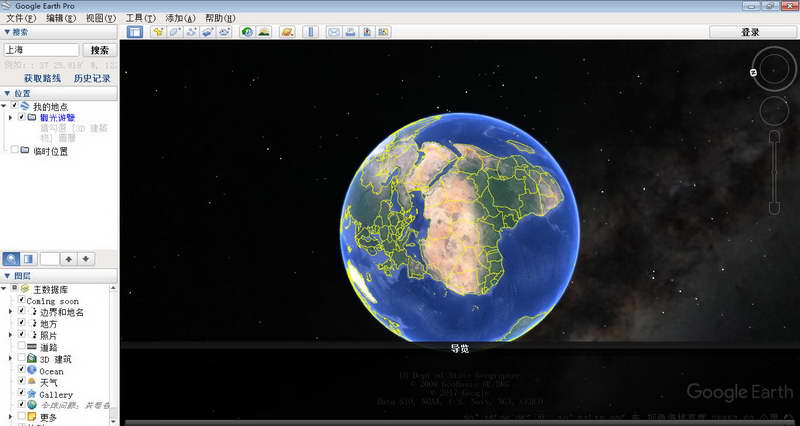Open historical imagery clock icon
This screenshot has height=426, width=800.
click(247, 32)
